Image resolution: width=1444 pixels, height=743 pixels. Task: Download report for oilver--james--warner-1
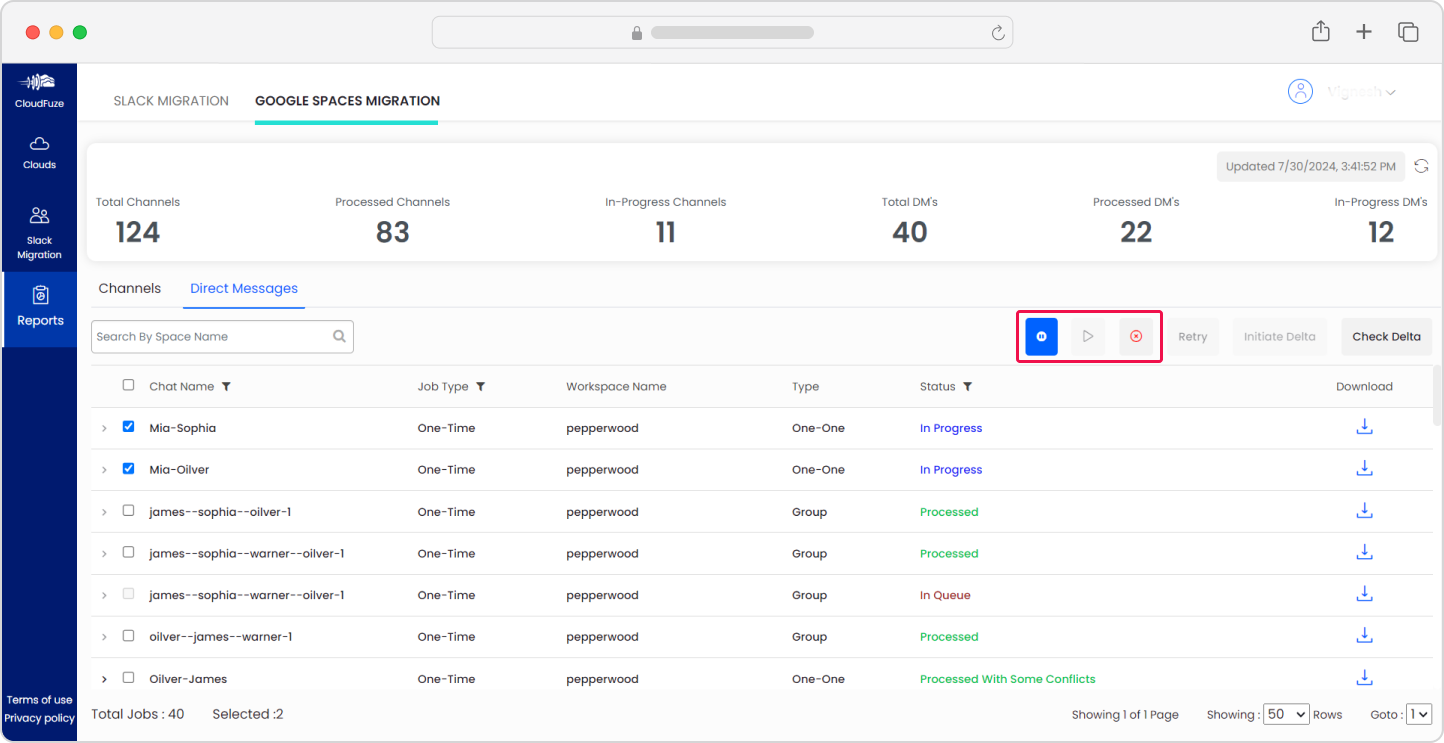(x=1364, y=635)
